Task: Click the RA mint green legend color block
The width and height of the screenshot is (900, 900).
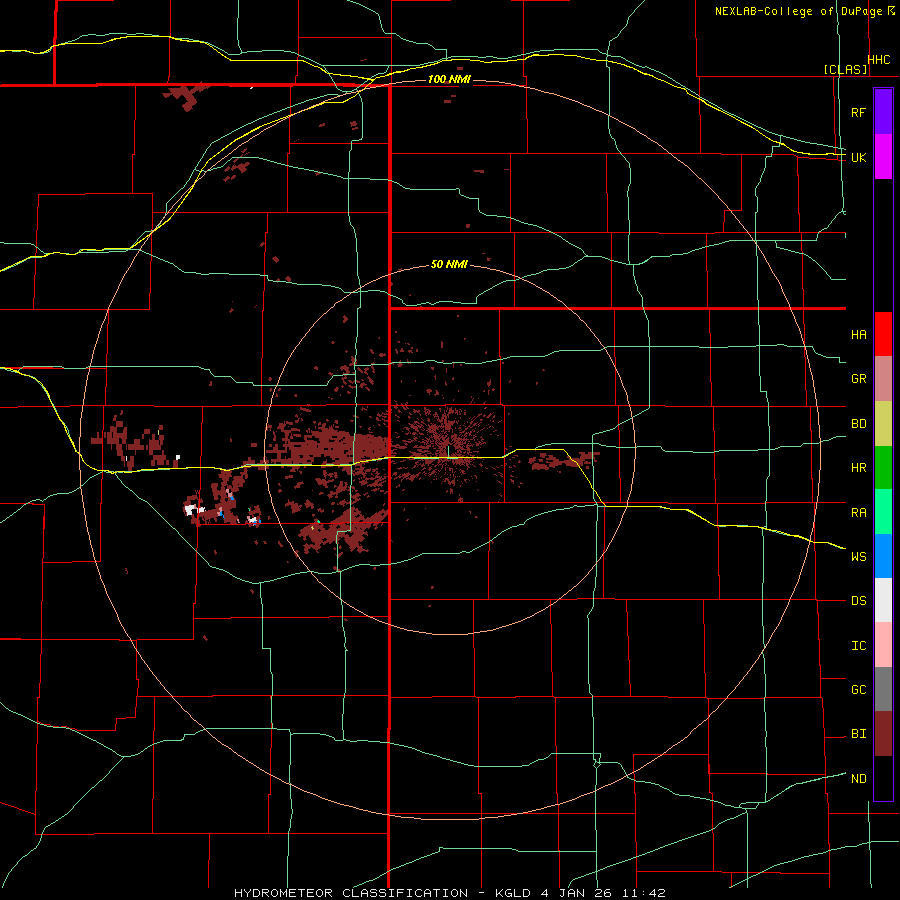Action: pyautogui.click(x=883, y=512)
